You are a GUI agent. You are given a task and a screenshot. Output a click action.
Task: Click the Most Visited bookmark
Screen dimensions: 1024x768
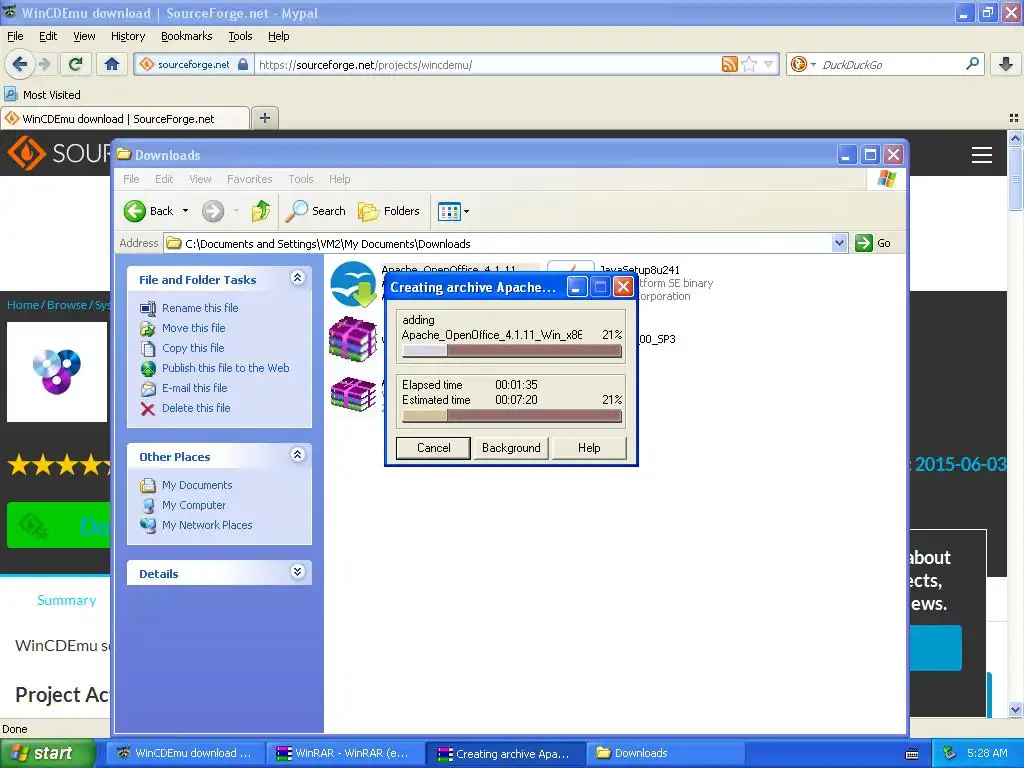43,95
